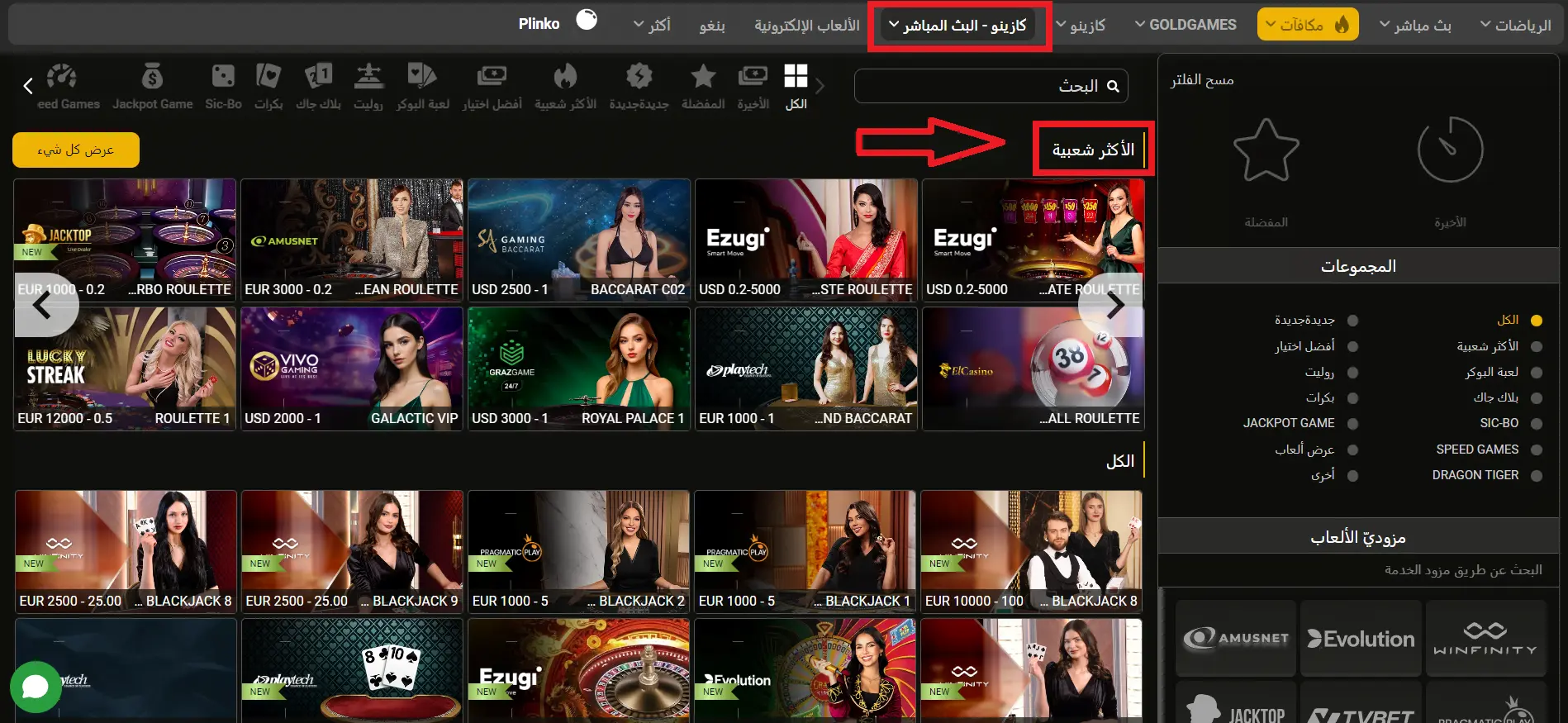Screen dimensions: 1568x723
Task: Select the JACKPOT GAME radio filter
Action: pyautogui.click(x=1352, y=424)
